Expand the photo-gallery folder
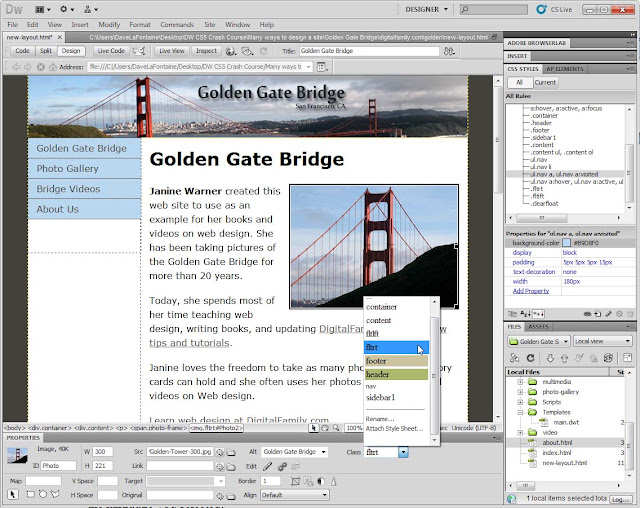This screenshot has width=640, height=508. tap(520, 392)
